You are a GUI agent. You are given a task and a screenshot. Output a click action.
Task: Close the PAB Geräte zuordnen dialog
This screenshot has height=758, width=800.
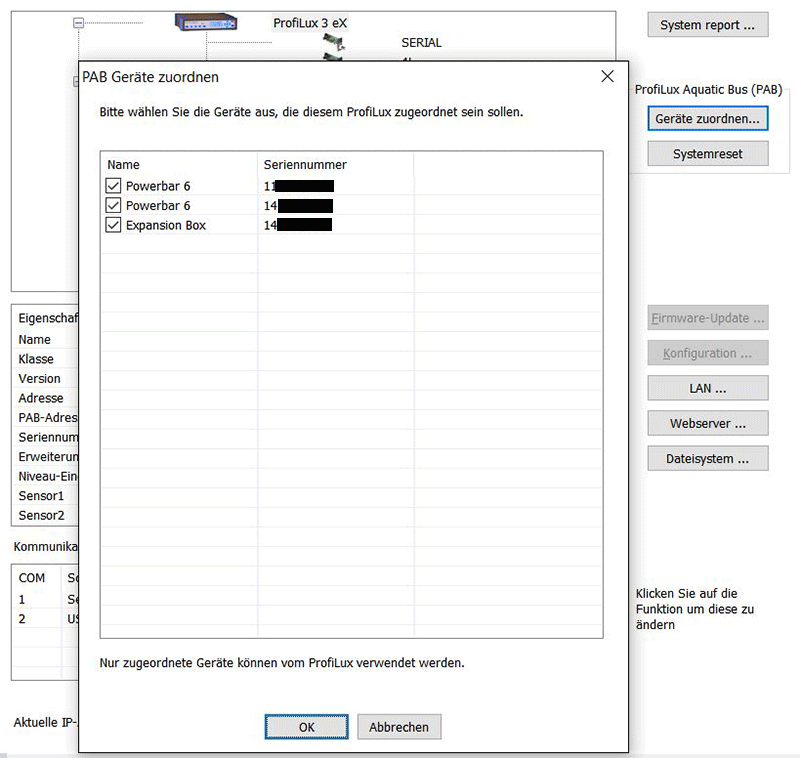(x=607, y=76)
